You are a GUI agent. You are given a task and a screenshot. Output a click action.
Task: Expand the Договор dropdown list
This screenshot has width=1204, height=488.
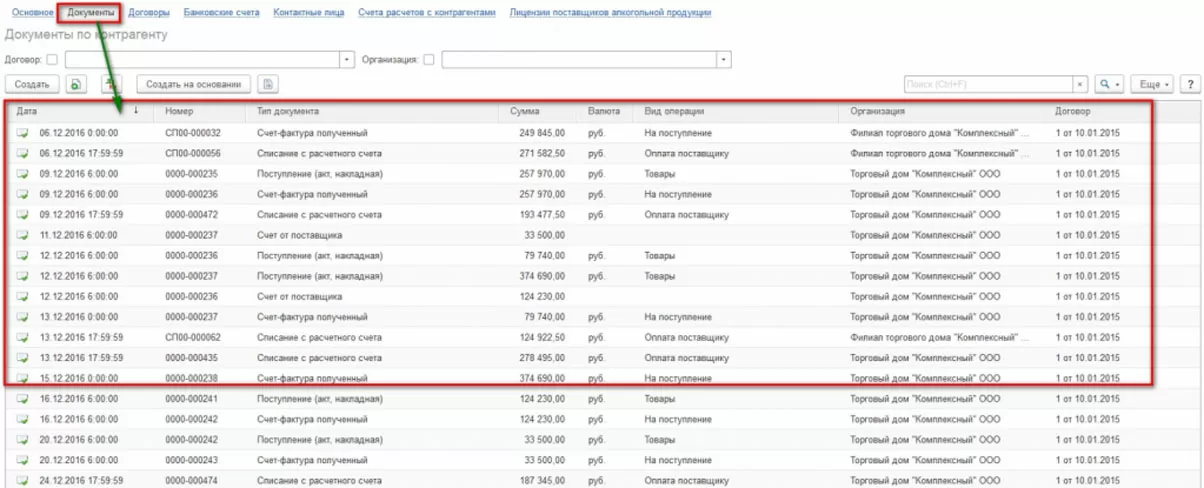[x=348, y=60]
